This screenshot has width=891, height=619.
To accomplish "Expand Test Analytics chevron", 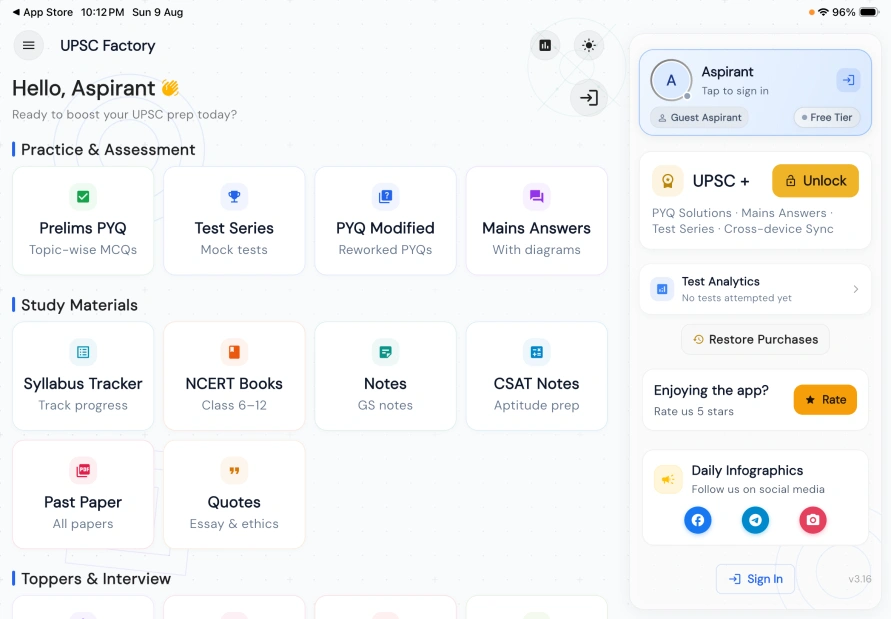I will 856,289.
